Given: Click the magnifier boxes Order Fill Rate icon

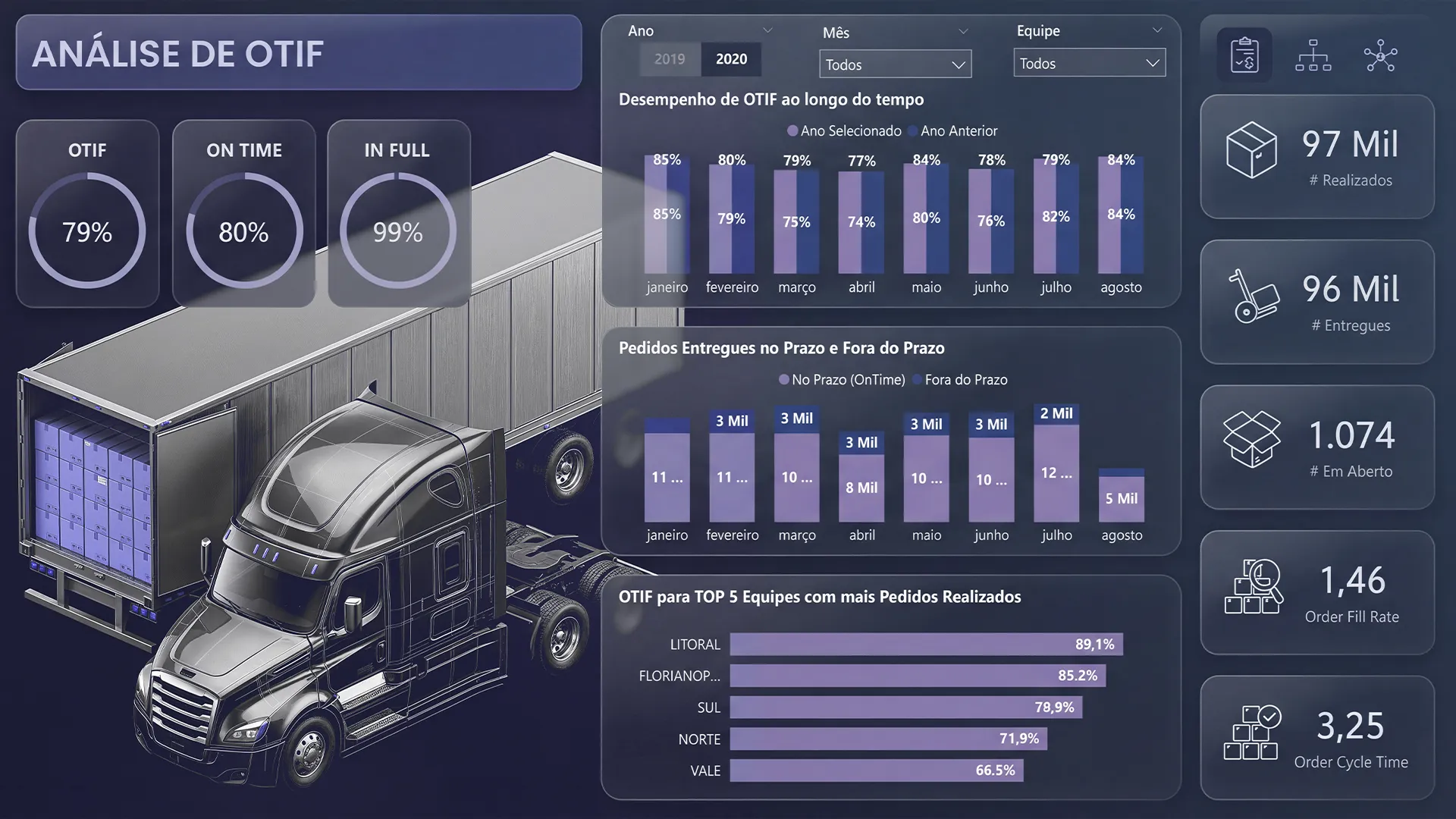Looking at the screenshot, I should click(1254, 585).
